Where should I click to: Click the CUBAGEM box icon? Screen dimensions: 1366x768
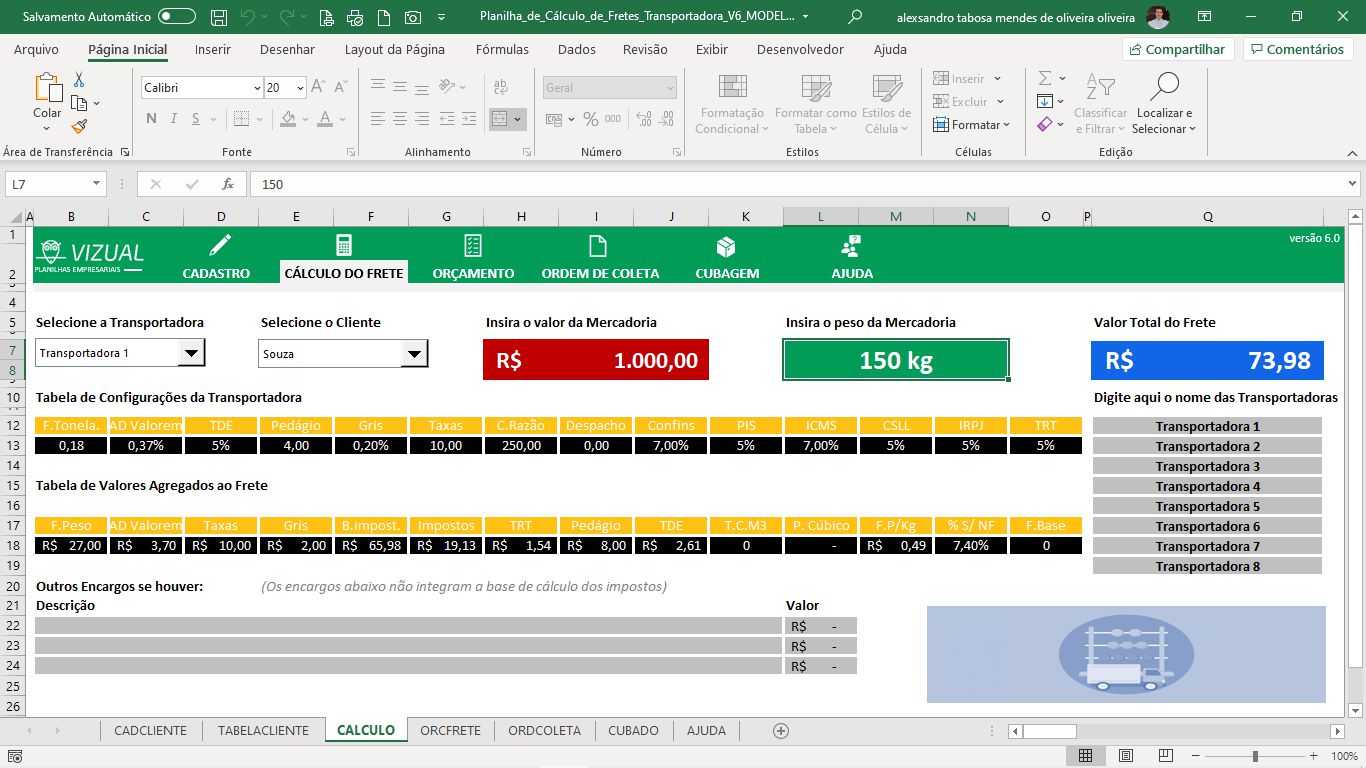pos(726,246)
